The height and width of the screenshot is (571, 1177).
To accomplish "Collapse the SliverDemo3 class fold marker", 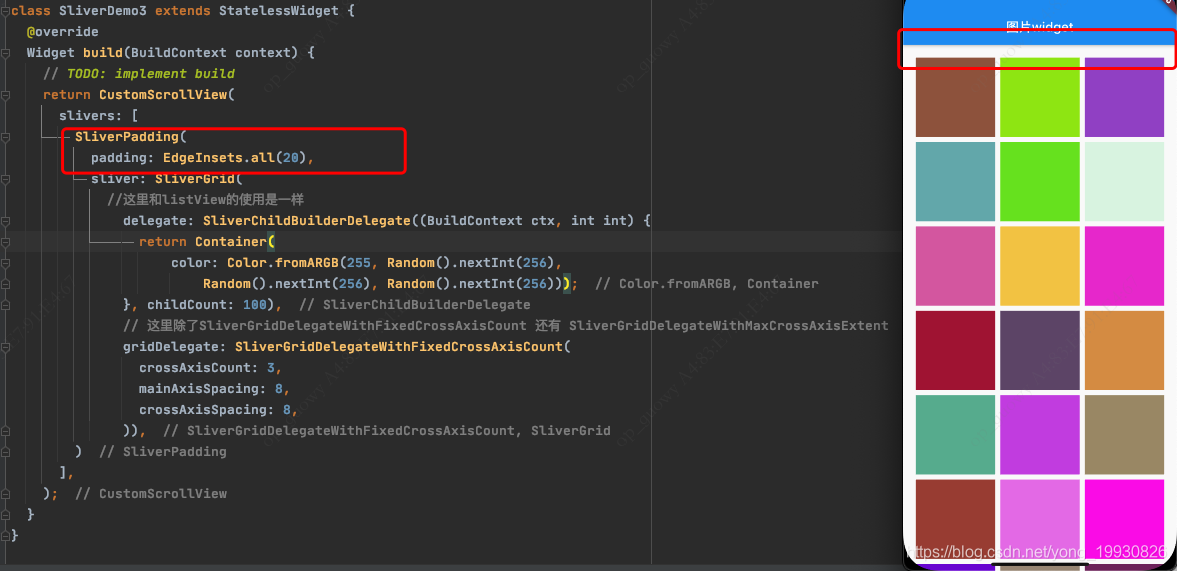I will 5,11.
